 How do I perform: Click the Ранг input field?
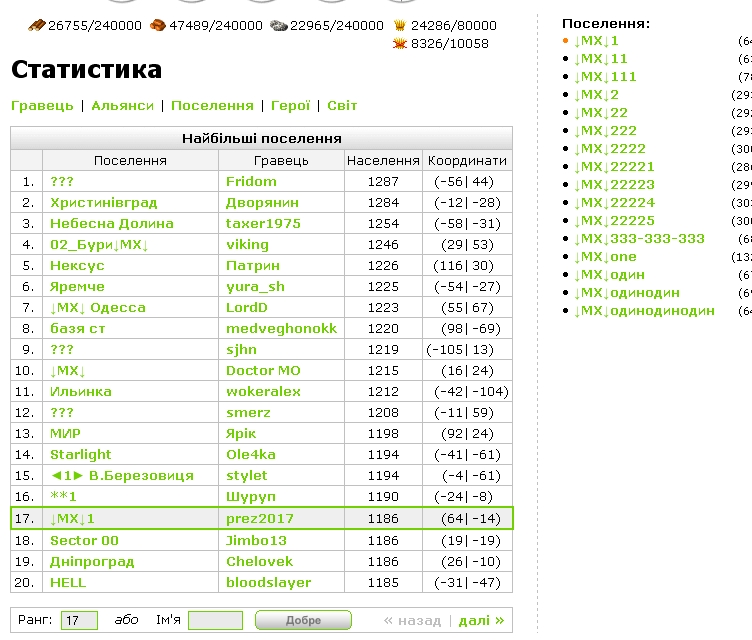[x=79, y=620]
